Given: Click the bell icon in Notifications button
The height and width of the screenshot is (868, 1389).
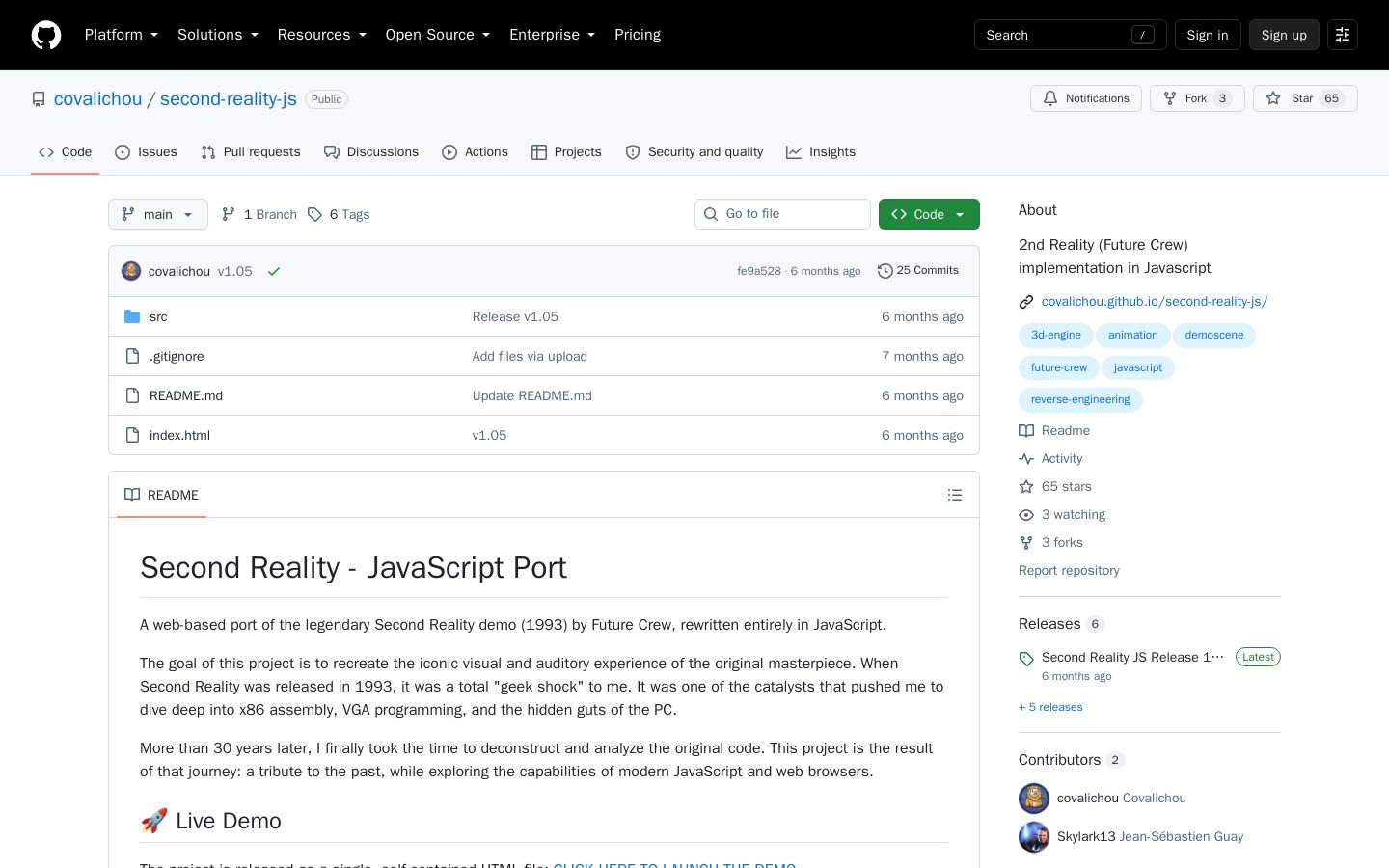Looking at the screenshot, I should click(x=1050, y=98).
